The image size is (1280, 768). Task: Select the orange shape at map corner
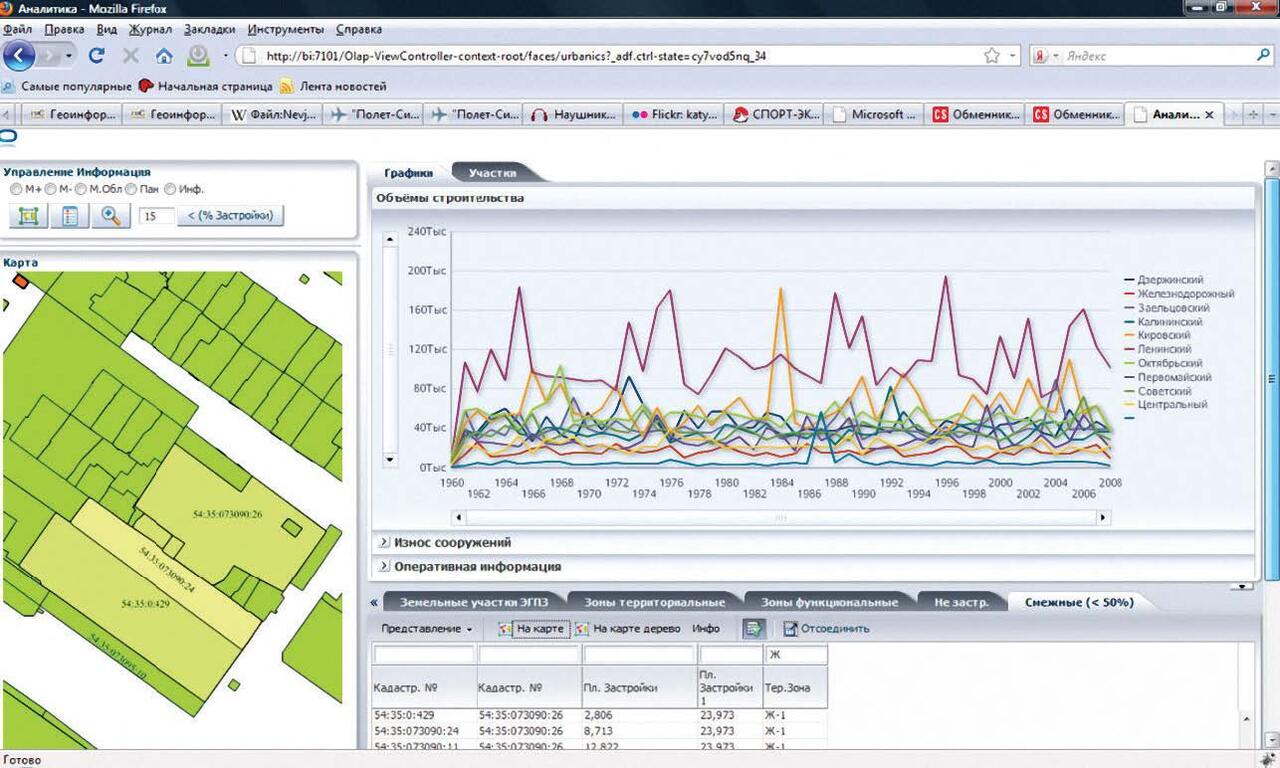[20, 282]
